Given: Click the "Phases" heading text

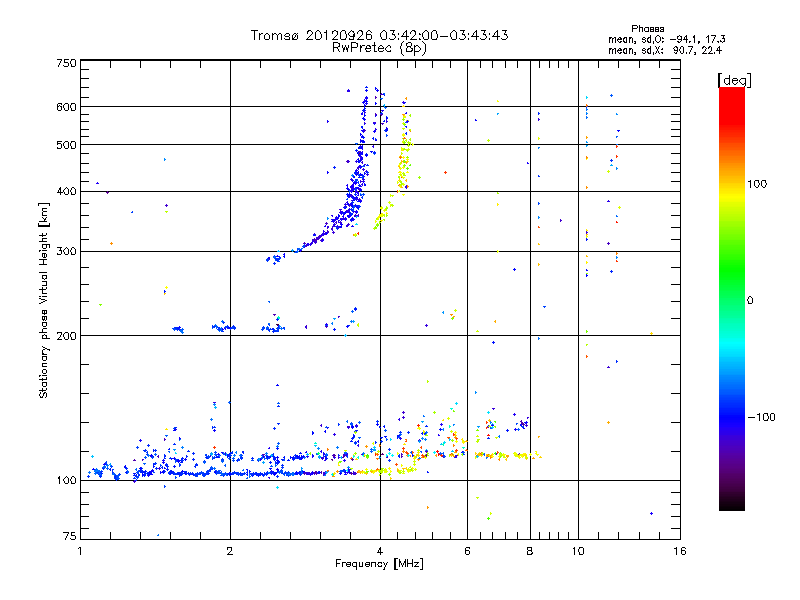Looking at the screenshot, I should tap(647, 29).
